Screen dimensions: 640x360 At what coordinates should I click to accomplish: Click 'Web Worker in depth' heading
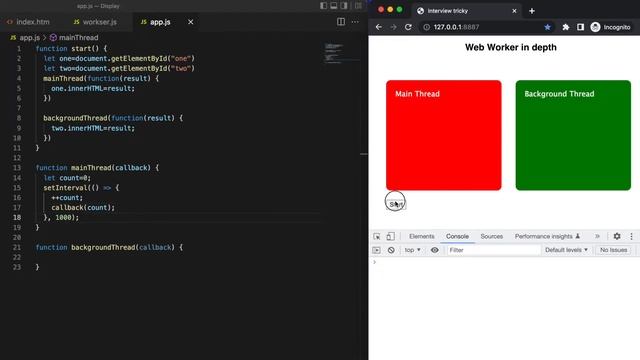tap(511, 47)
